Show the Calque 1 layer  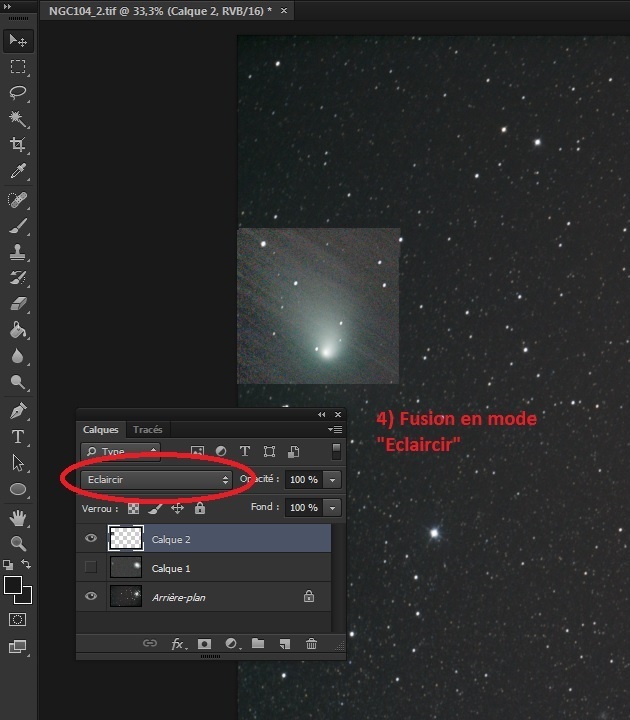tap(91, 567)
